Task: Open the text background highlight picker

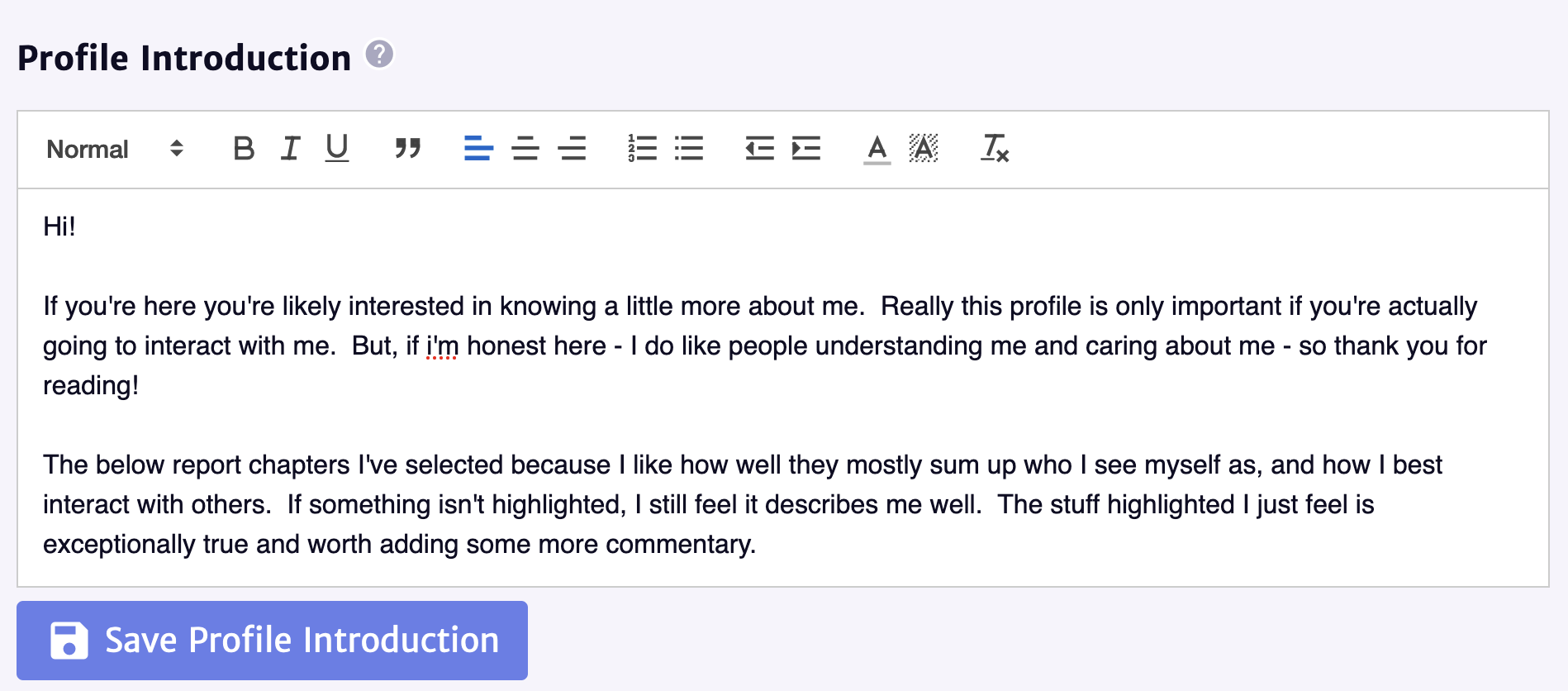Action: 924,149
